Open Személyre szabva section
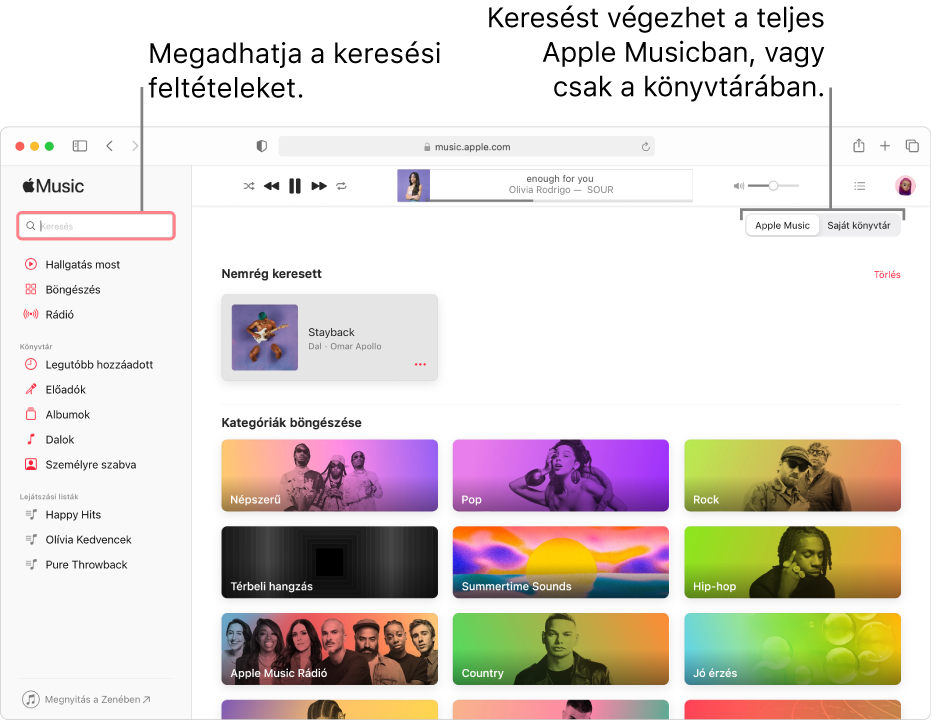Viewport: 931px width, 721px height. click(91, 464)
